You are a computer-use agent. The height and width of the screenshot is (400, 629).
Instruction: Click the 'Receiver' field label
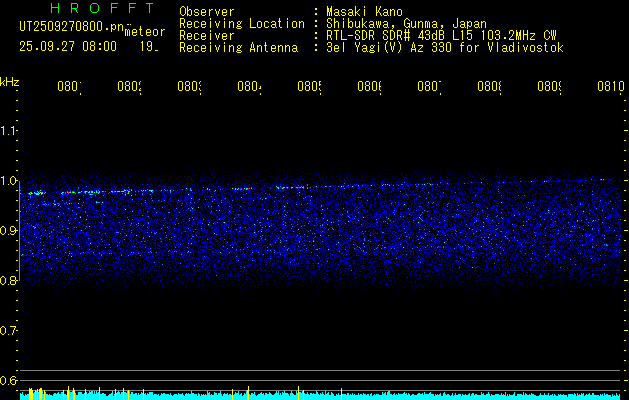coord(207,36)
